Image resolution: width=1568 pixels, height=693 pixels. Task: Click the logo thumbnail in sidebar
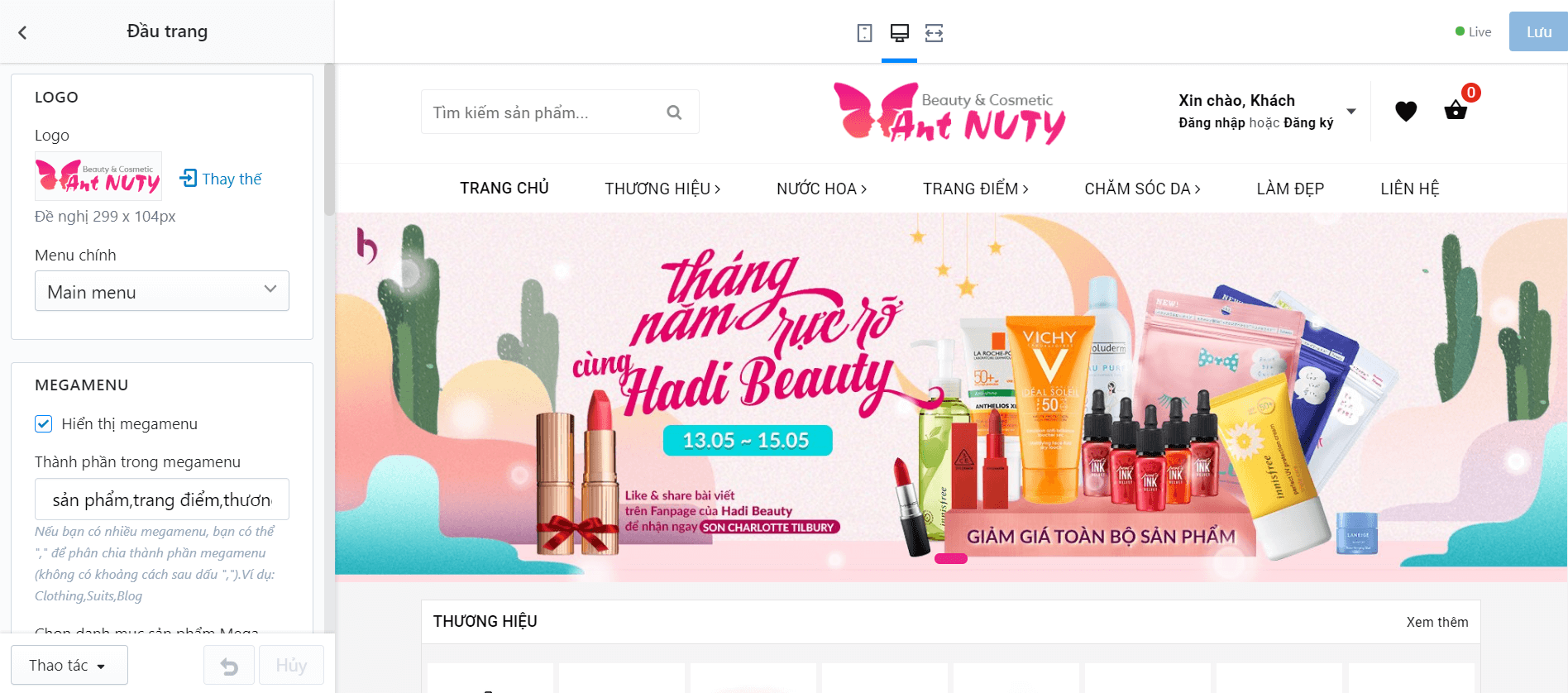click(98, 176)
